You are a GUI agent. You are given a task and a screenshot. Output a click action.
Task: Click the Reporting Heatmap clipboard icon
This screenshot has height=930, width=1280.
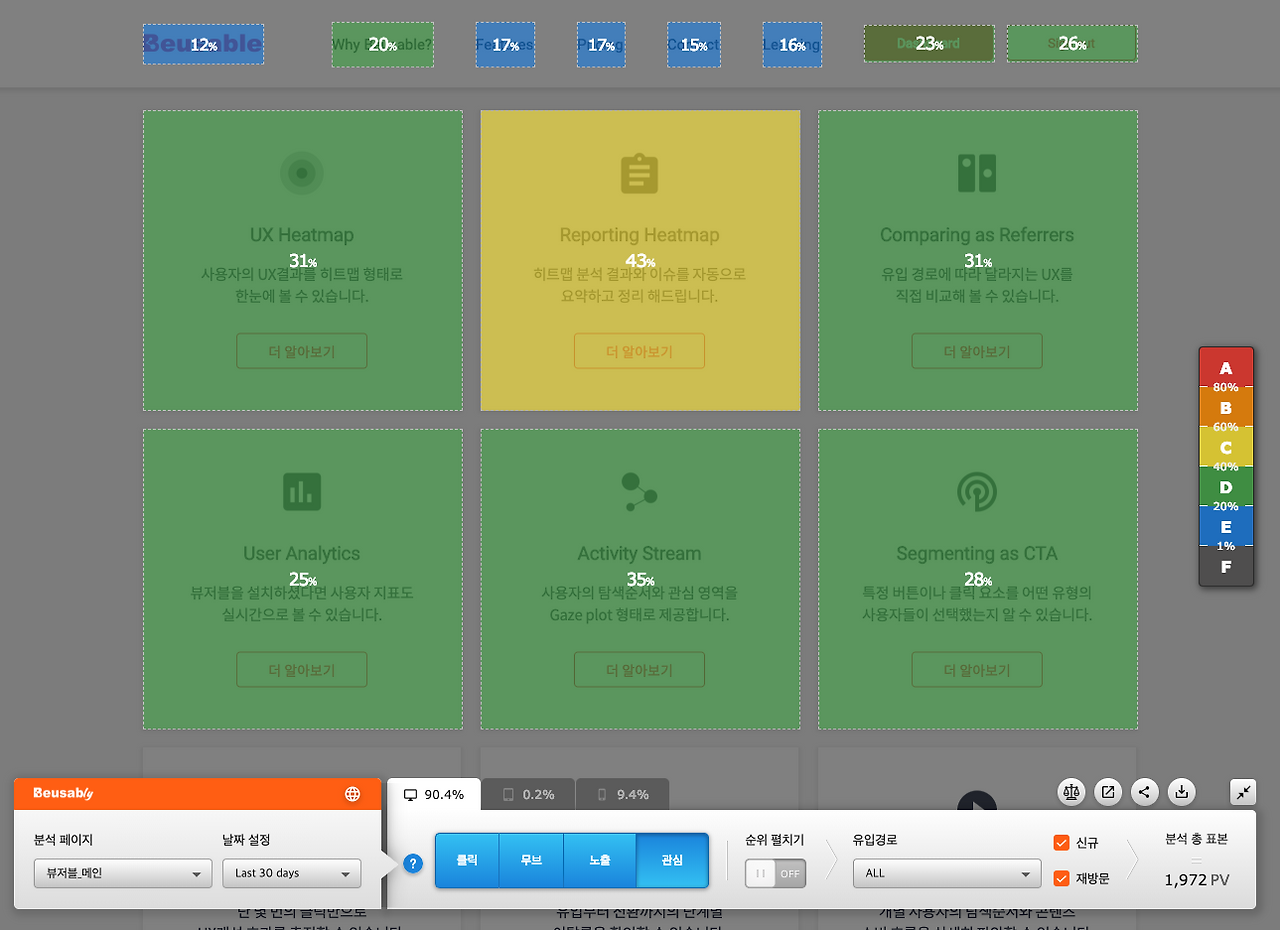coord(639,173)
